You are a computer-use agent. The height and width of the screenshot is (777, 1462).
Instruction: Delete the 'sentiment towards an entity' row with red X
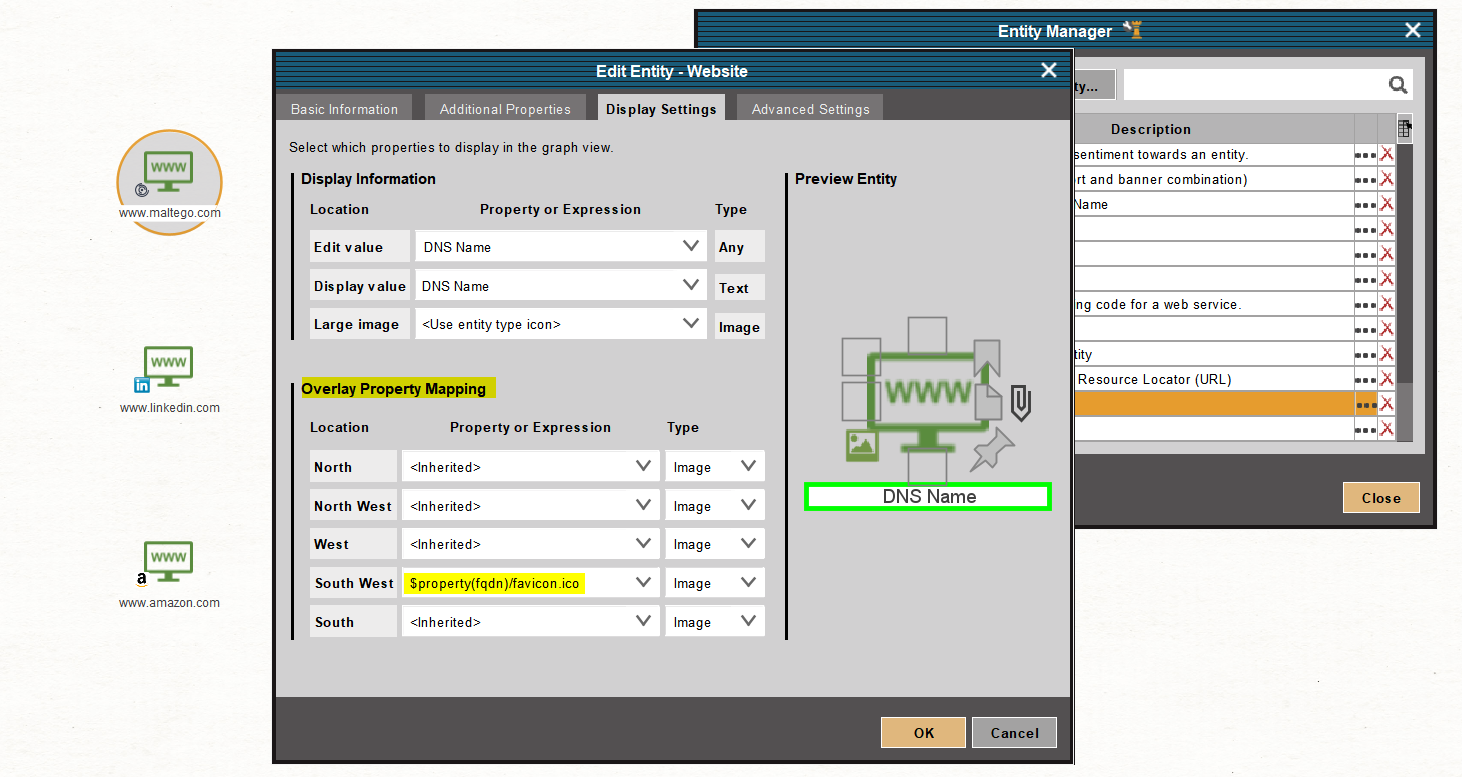click(1386, 155)
